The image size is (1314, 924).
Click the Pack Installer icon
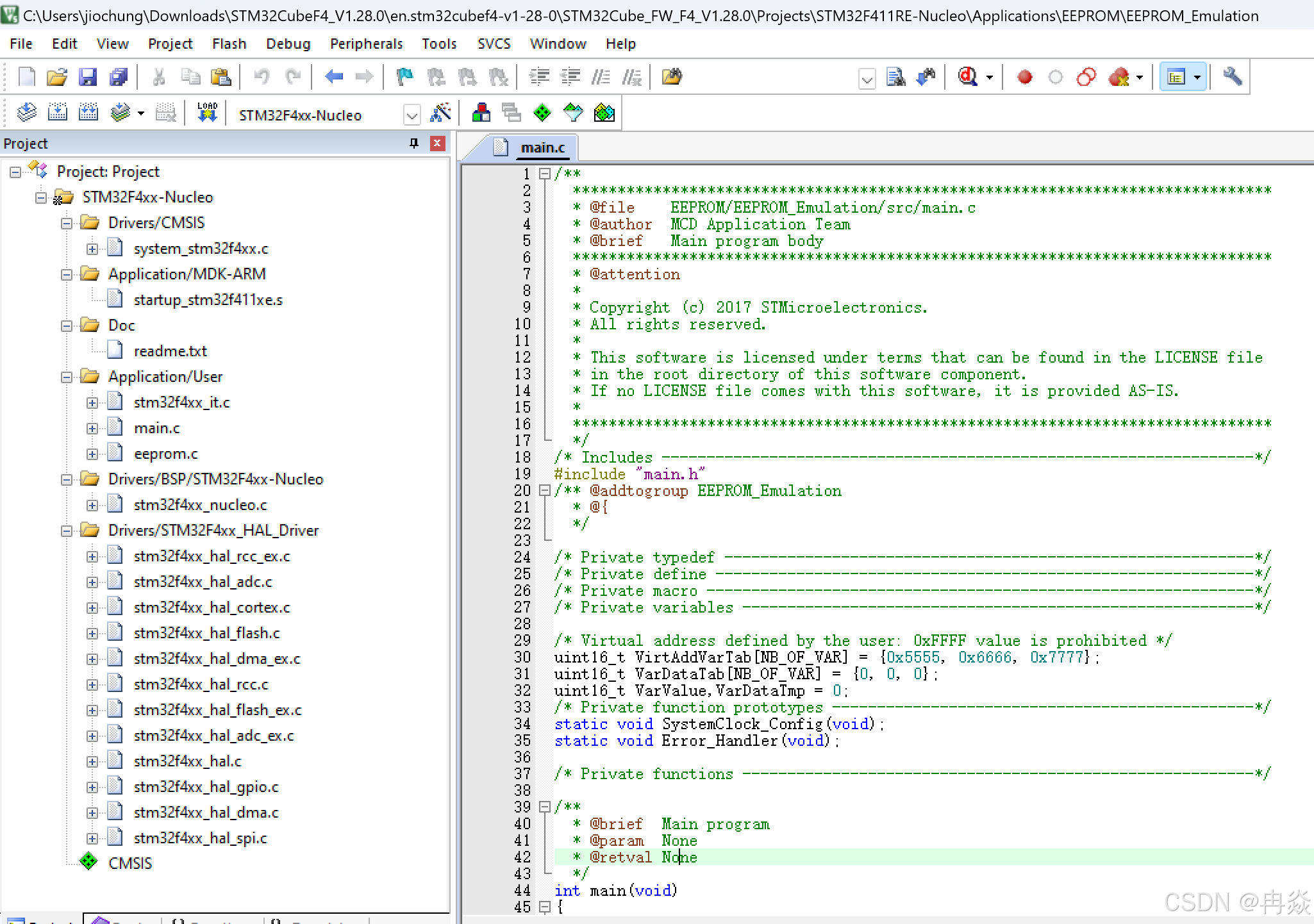pos(604,113)
